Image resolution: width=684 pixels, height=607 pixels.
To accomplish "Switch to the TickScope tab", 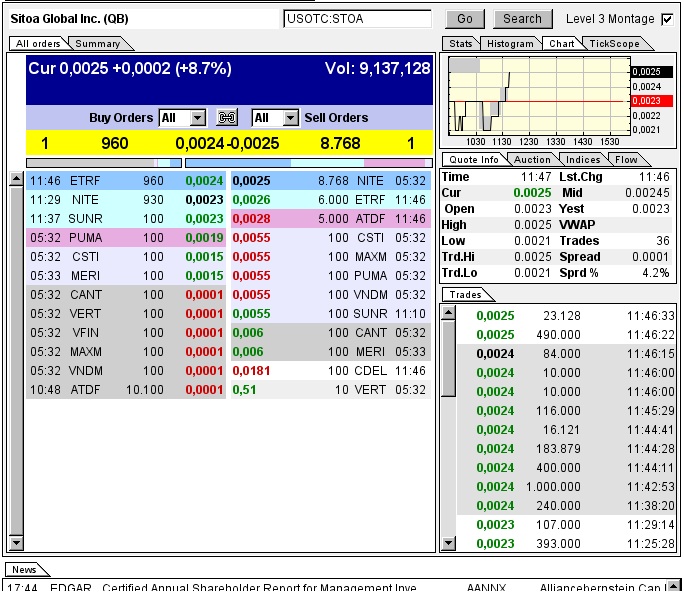I will (614, 44).
